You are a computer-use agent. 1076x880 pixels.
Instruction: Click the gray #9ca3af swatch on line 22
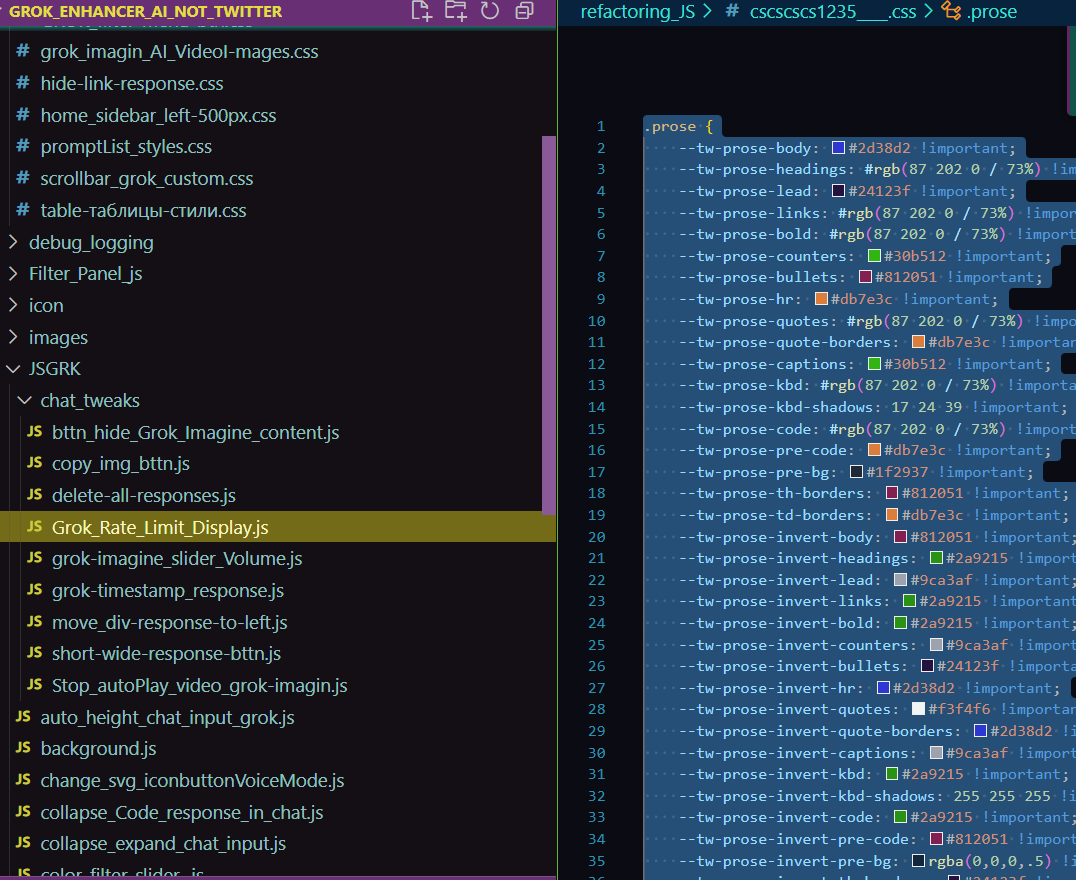click(900, 580)
